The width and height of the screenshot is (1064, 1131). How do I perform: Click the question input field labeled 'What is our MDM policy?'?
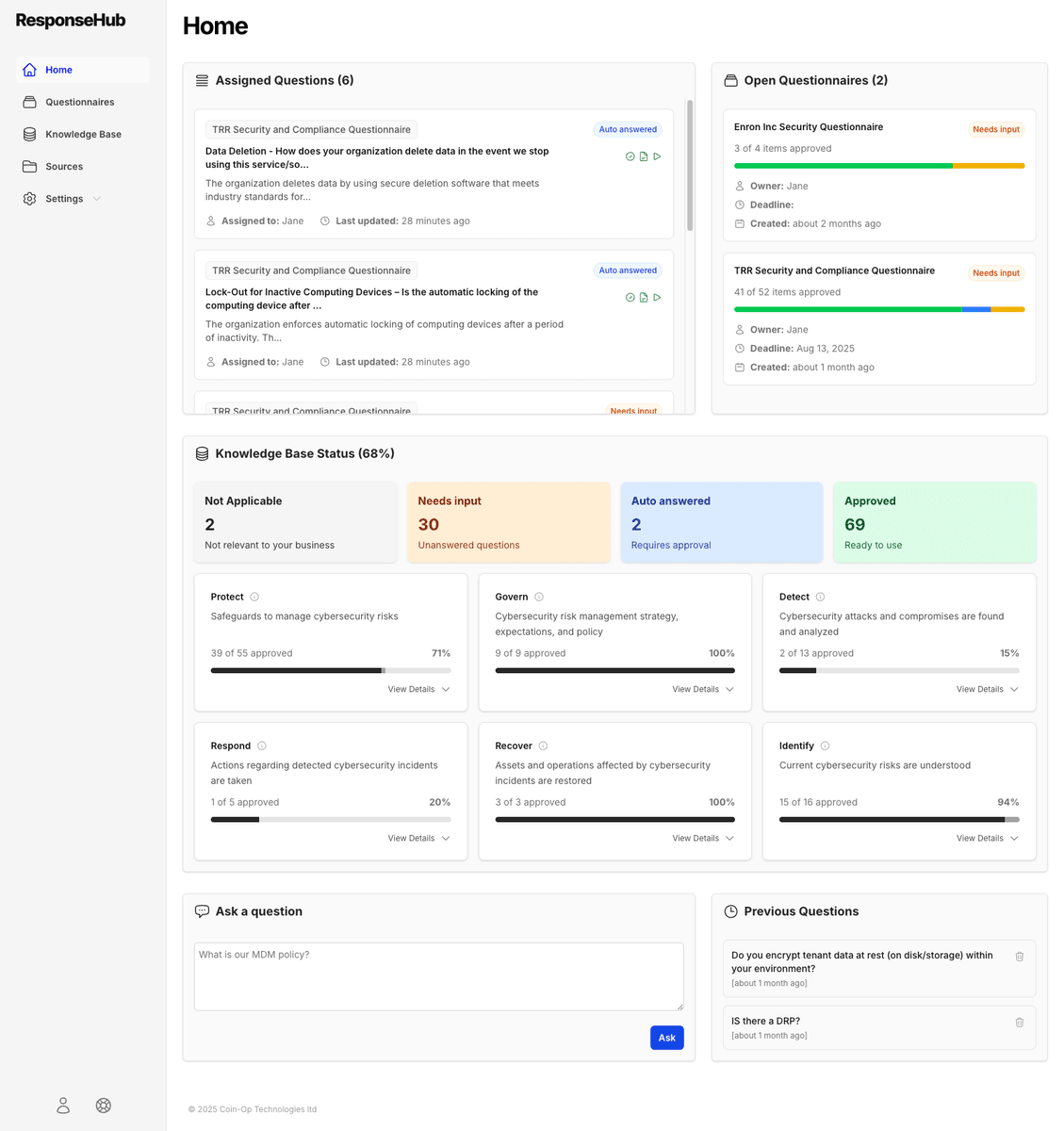(438, 975)
